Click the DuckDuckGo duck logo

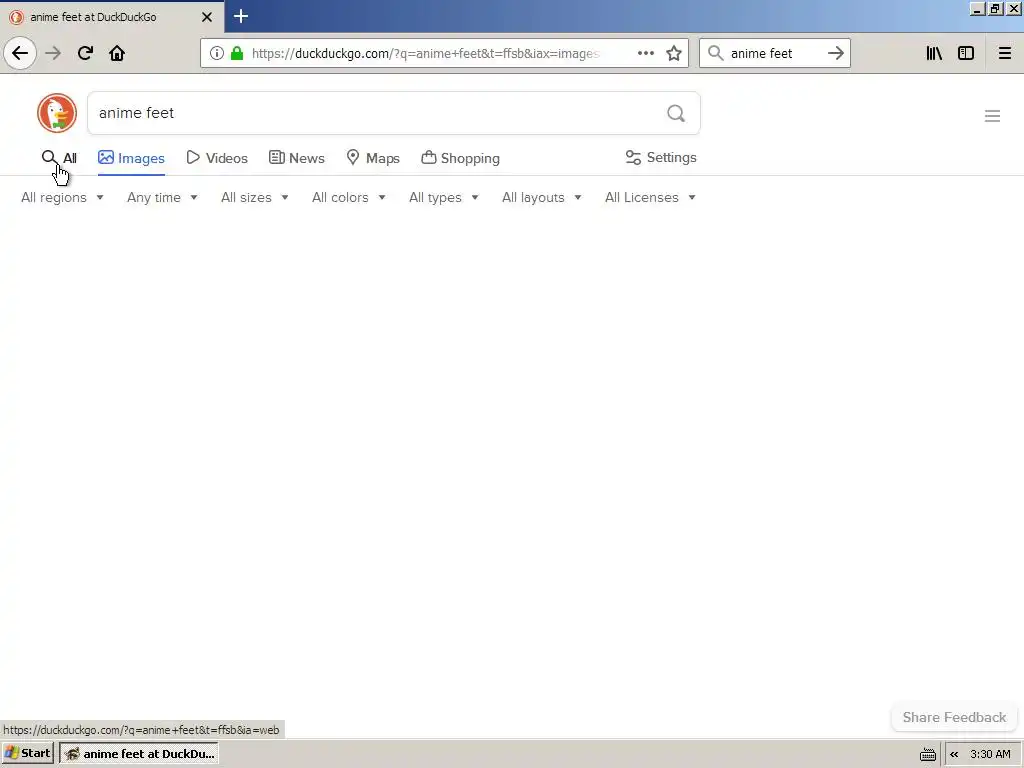[x=57, y=113]
